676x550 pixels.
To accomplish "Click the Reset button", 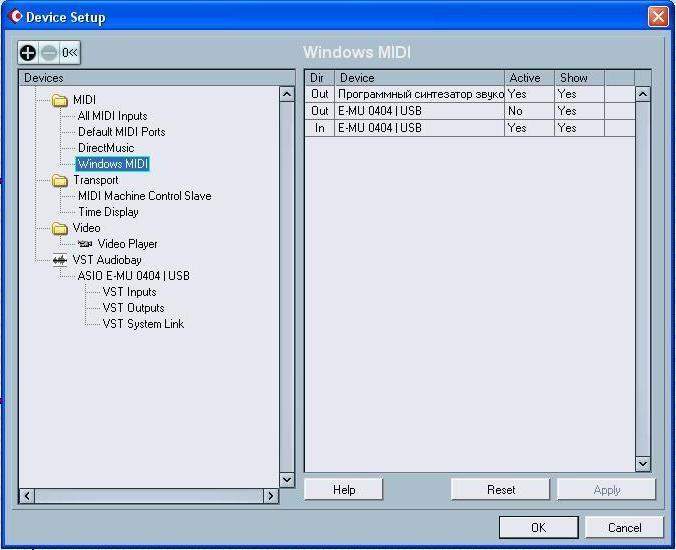I will pyautogui.click(x=501, y=490).
